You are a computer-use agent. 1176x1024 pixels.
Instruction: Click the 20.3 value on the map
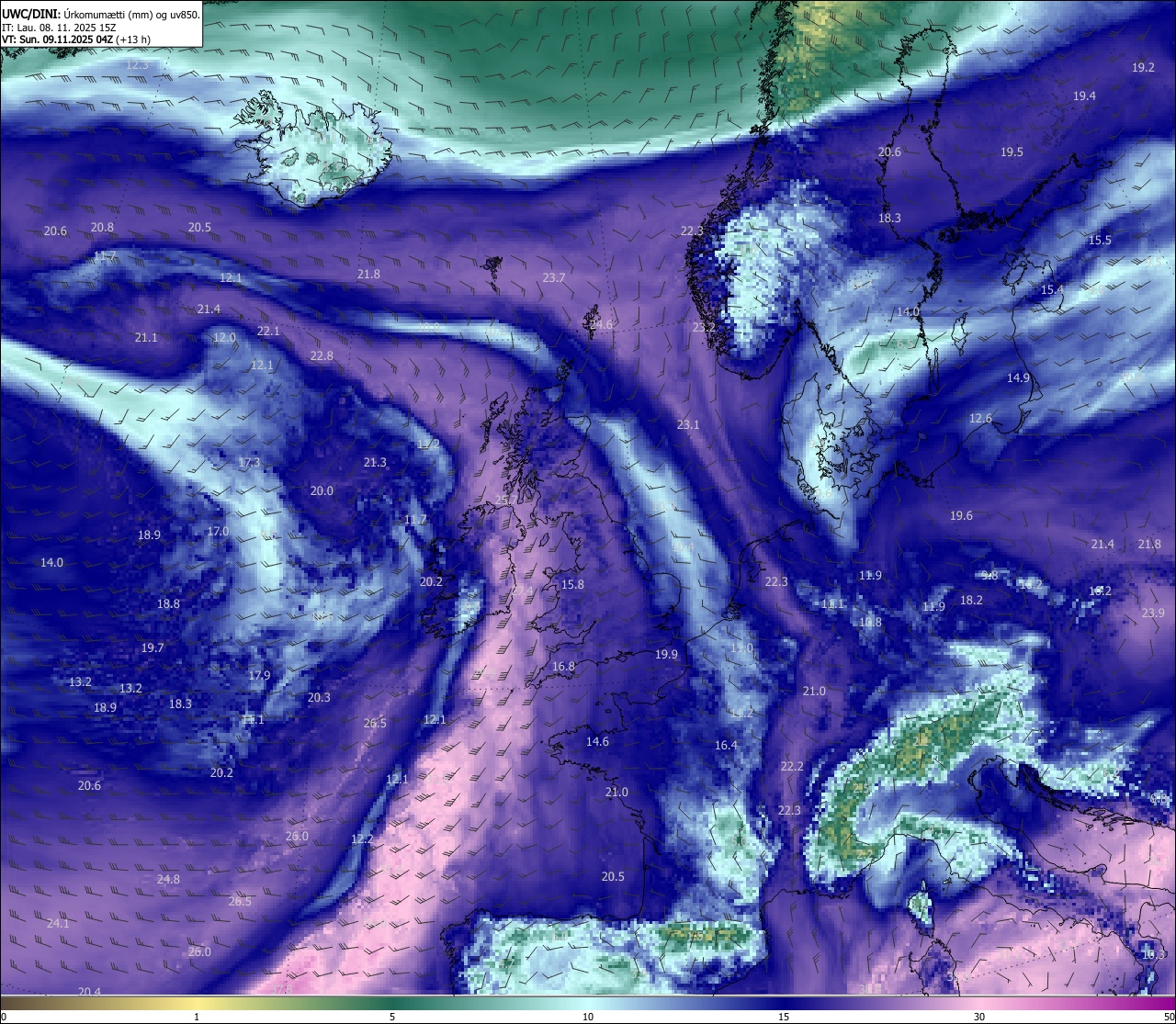319,697
